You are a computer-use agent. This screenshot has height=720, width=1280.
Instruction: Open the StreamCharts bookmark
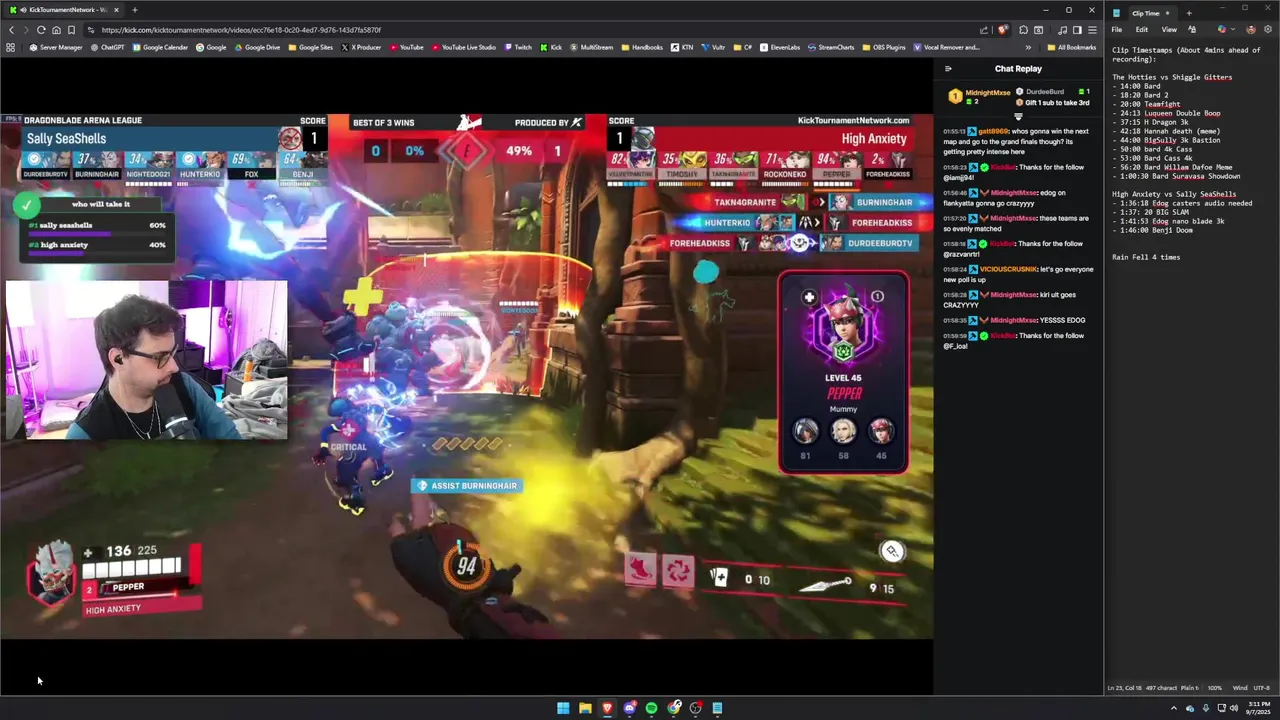[830, 47]
